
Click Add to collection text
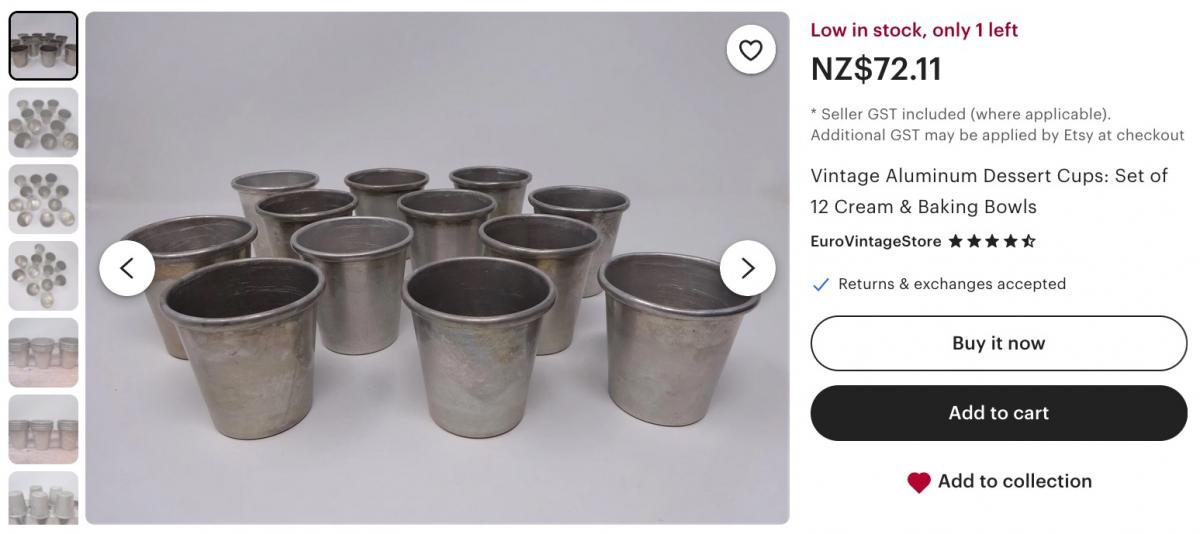pyautogui.click(x=1014, y=481)
